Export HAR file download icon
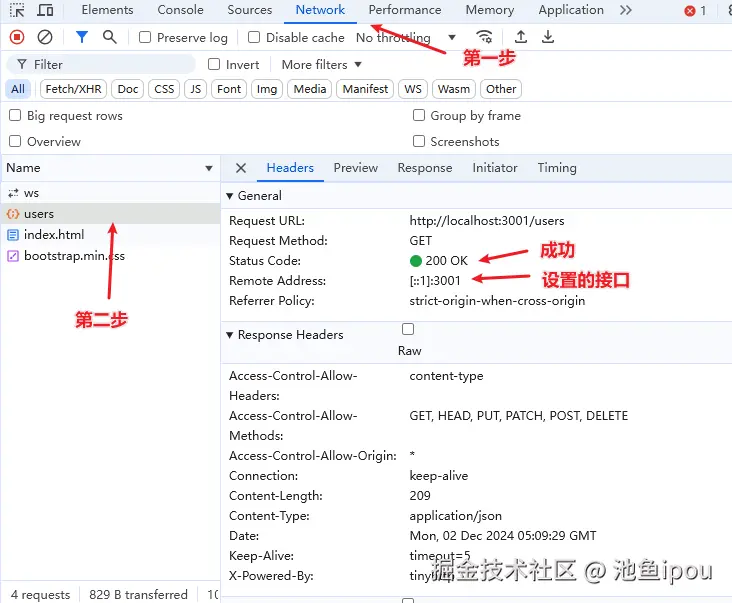 (548, 37)
